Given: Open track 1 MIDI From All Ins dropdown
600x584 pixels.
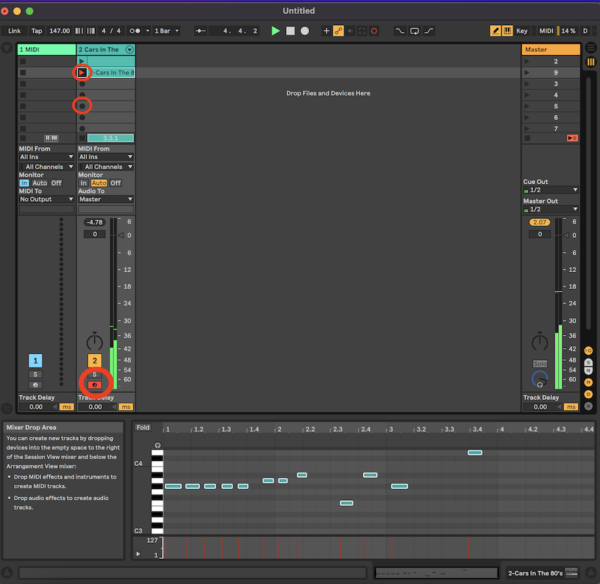Looking at the screenshot, I should [x=46, y=157].
